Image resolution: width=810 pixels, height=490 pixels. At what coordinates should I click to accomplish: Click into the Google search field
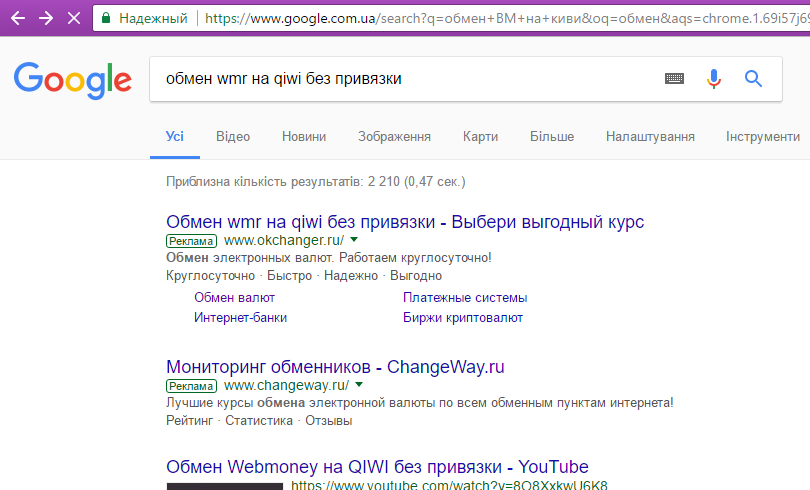400,79
